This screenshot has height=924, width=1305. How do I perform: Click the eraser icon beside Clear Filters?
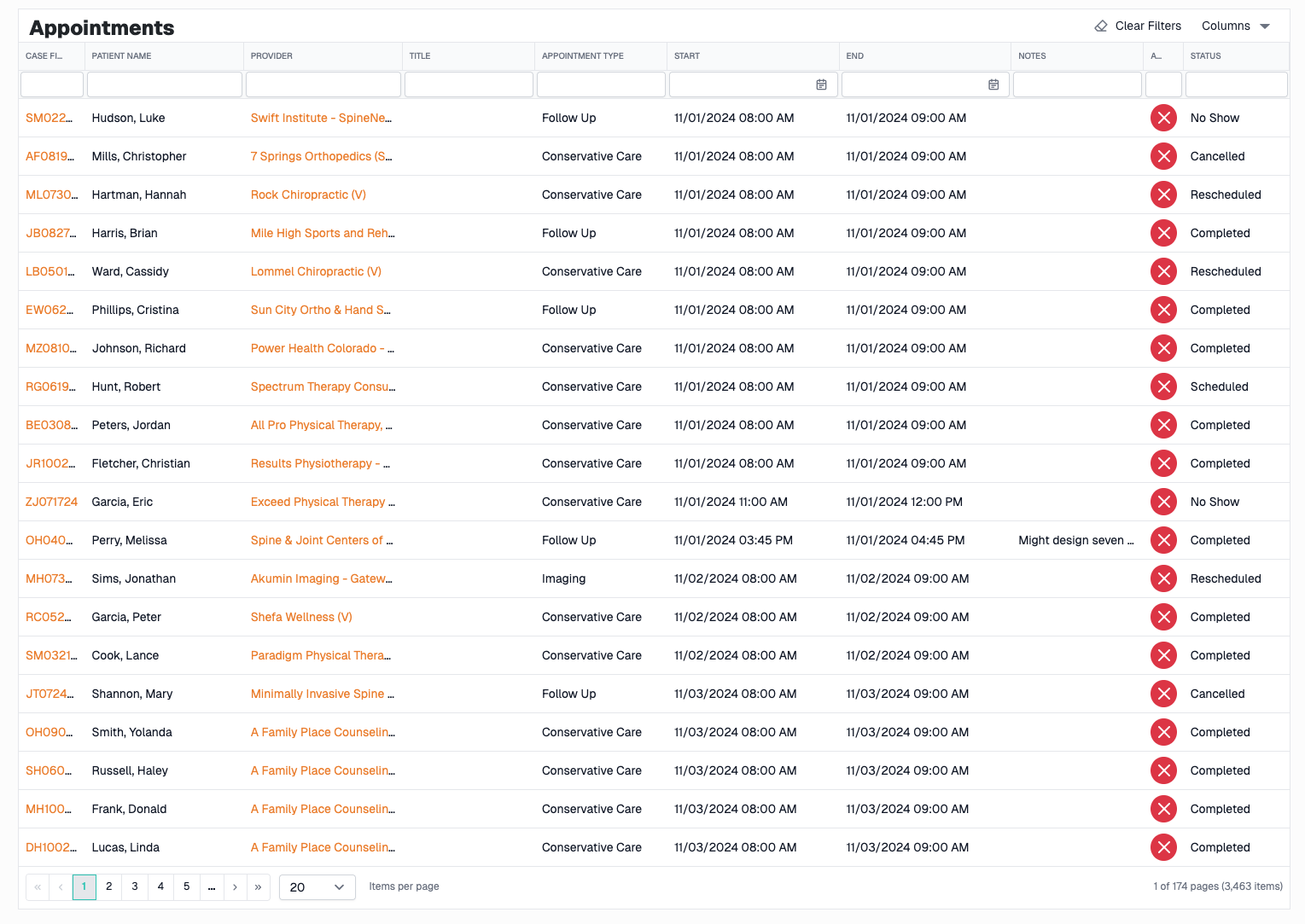click(x=1100, y=26)
